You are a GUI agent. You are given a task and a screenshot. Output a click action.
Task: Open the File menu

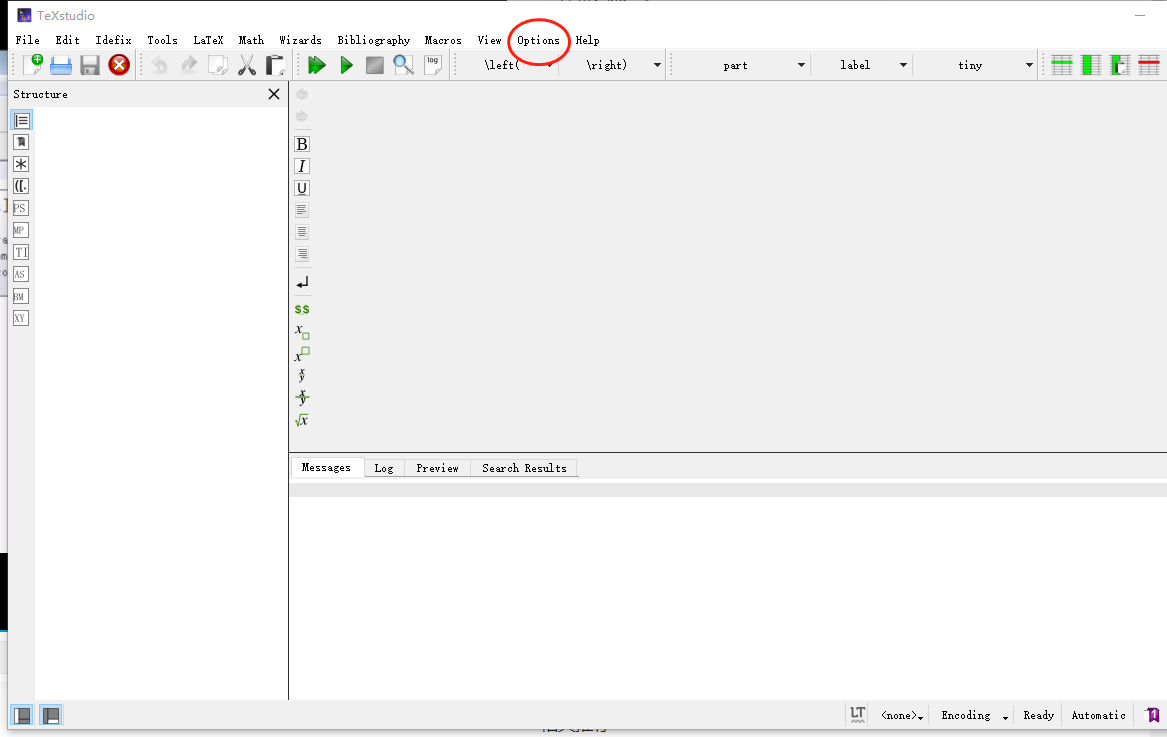pyautogui.click(x=28, y=40)
